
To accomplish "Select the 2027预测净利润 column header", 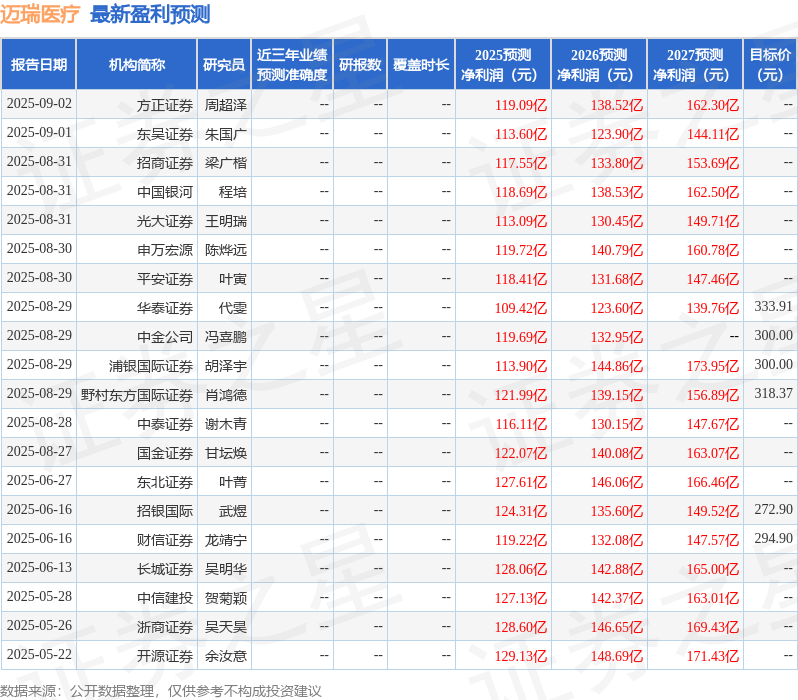I will tap(695, 64).
